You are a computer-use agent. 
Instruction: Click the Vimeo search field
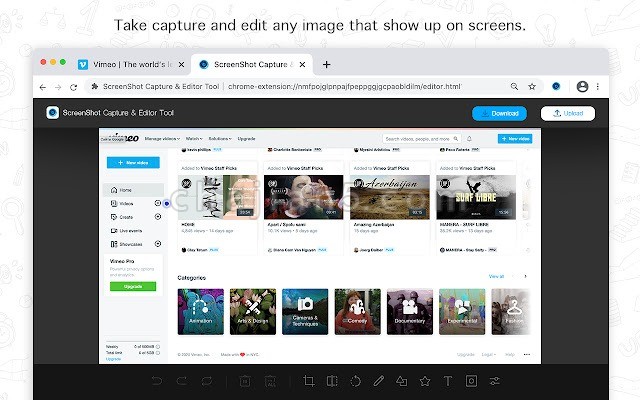[422, 139]
